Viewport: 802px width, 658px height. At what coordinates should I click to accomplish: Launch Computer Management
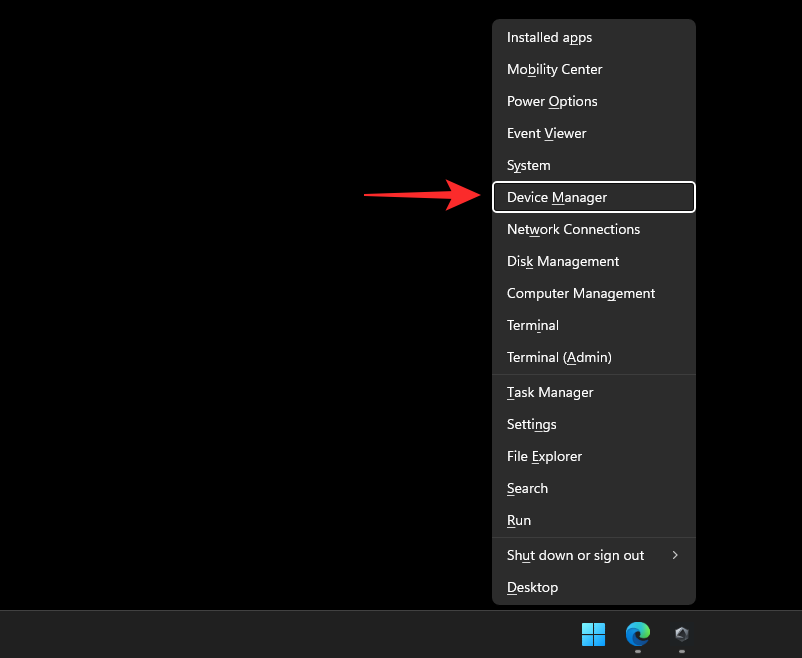pos(581,293)
